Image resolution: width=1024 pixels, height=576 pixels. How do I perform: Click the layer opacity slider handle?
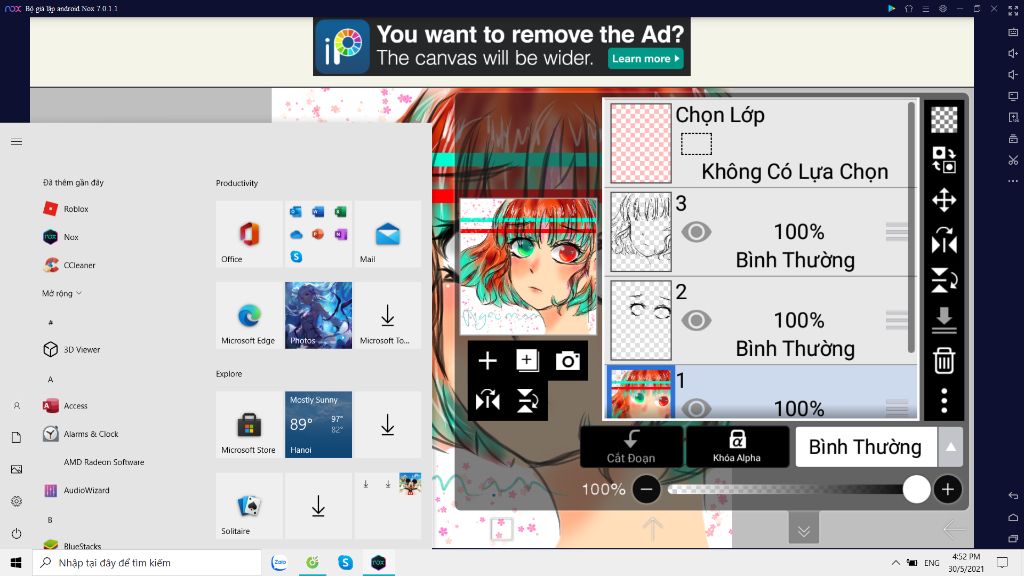pos(916,489)
